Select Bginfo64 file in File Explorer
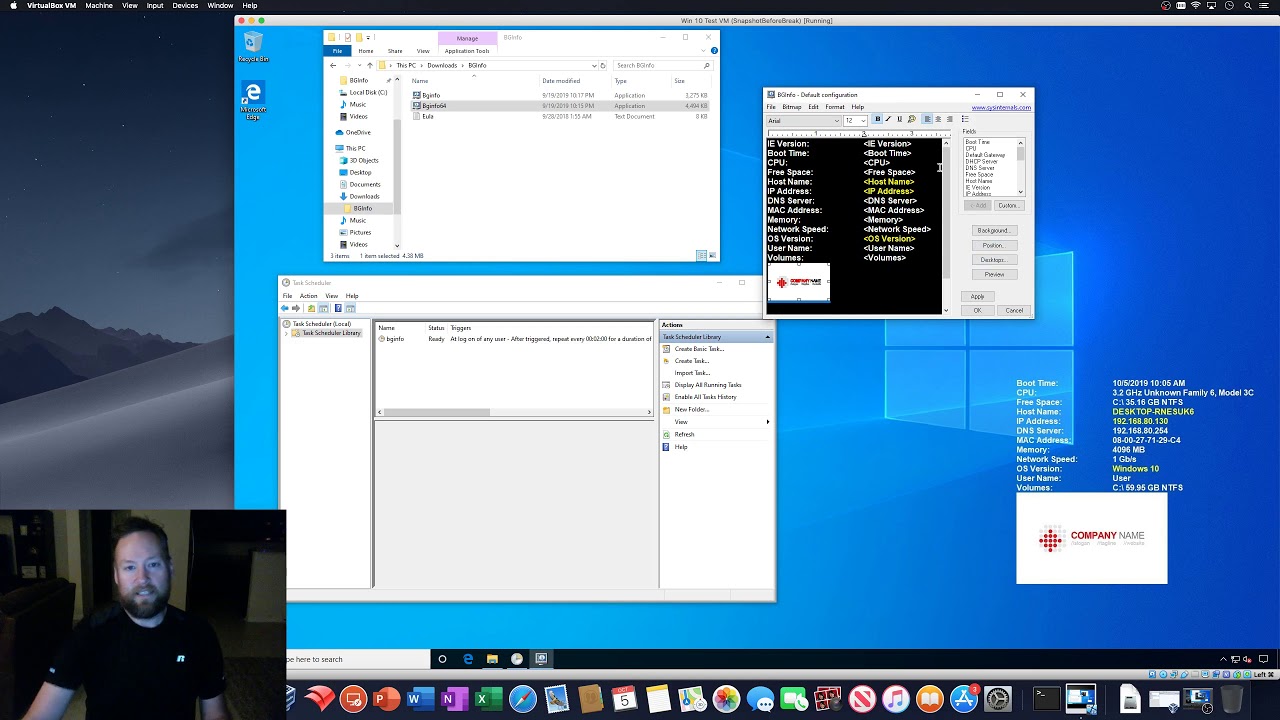This screenshot has width=1280, height=720. 560,106
